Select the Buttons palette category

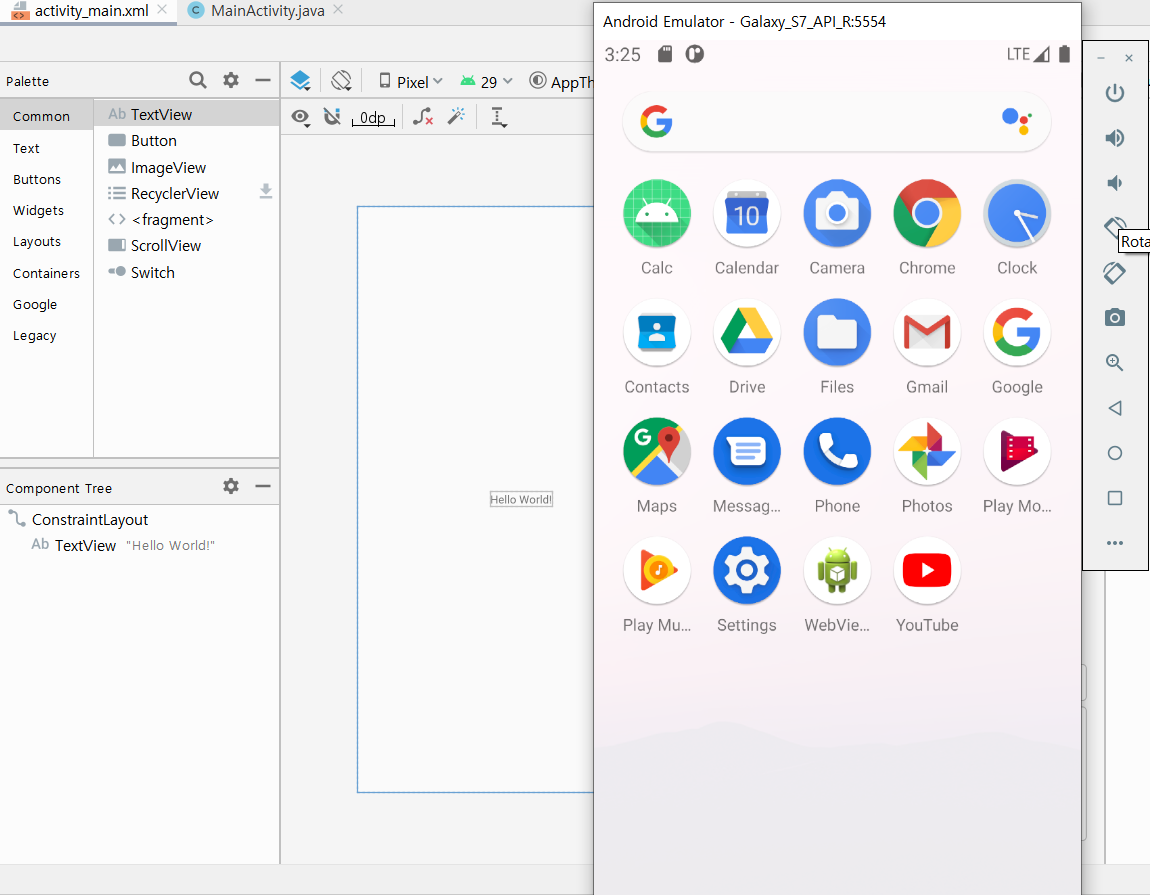point(37,179)
